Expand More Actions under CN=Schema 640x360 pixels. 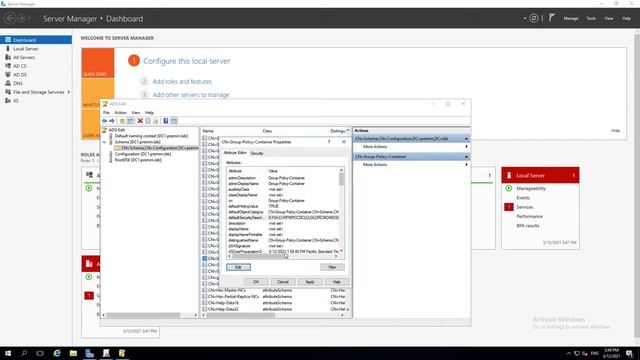(x=411, y=147)
